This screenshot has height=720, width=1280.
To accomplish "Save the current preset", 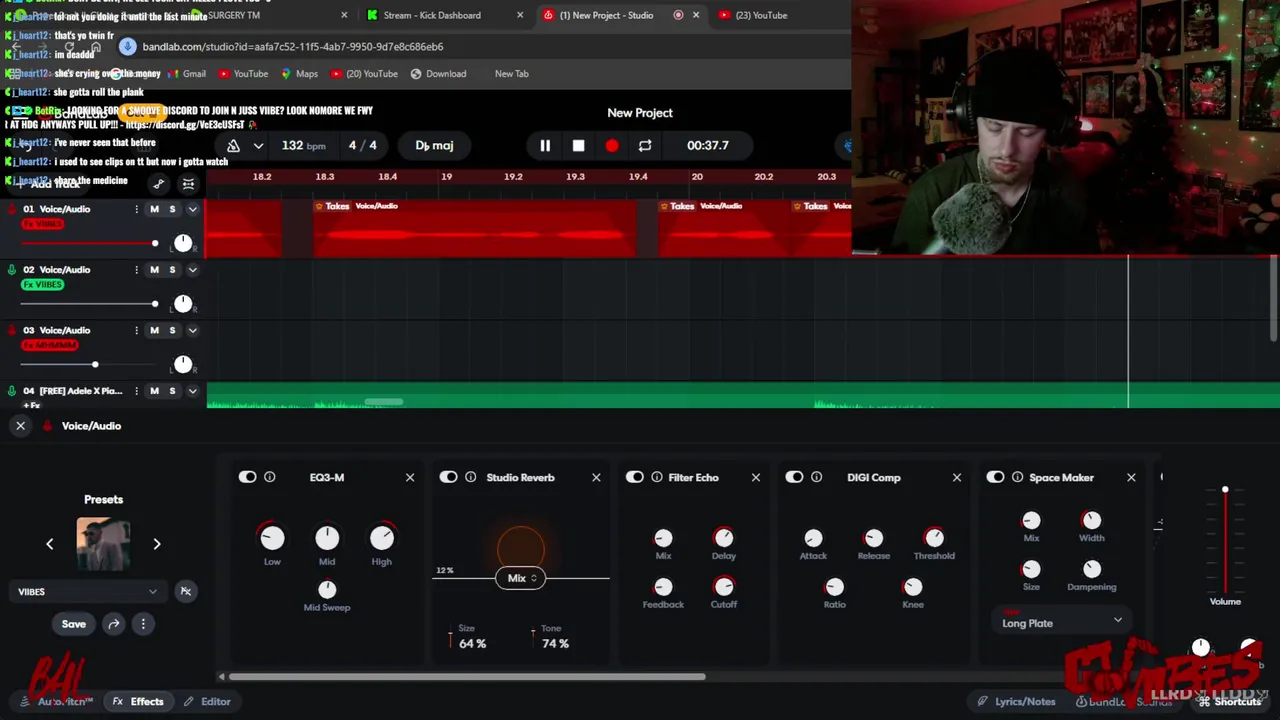I will [x=74, y=624].
